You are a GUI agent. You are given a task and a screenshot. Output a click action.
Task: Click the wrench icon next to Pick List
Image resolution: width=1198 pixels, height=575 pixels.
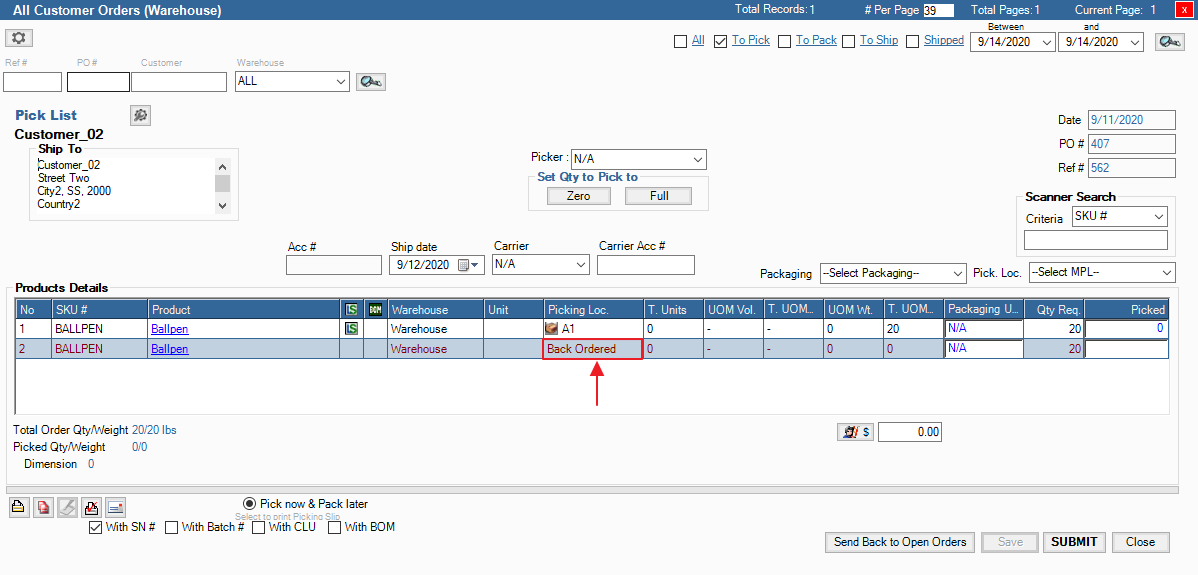click(141, 115)
